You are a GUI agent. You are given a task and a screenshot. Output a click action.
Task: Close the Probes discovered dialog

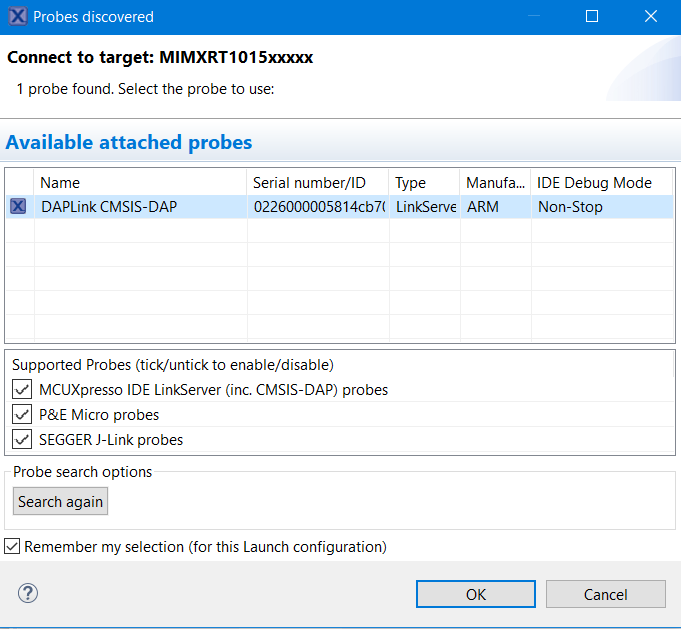pyautogui.click(x=651, y=17)
